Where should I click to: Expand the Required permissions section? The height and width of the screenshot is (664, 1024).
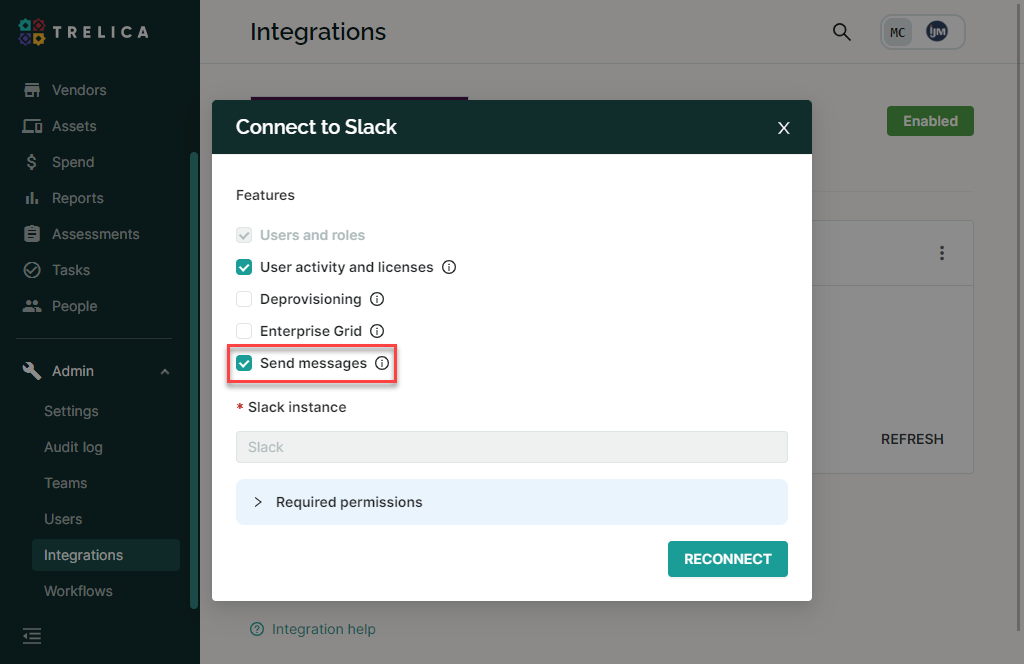pyautogui.click(x=511, y=502)
